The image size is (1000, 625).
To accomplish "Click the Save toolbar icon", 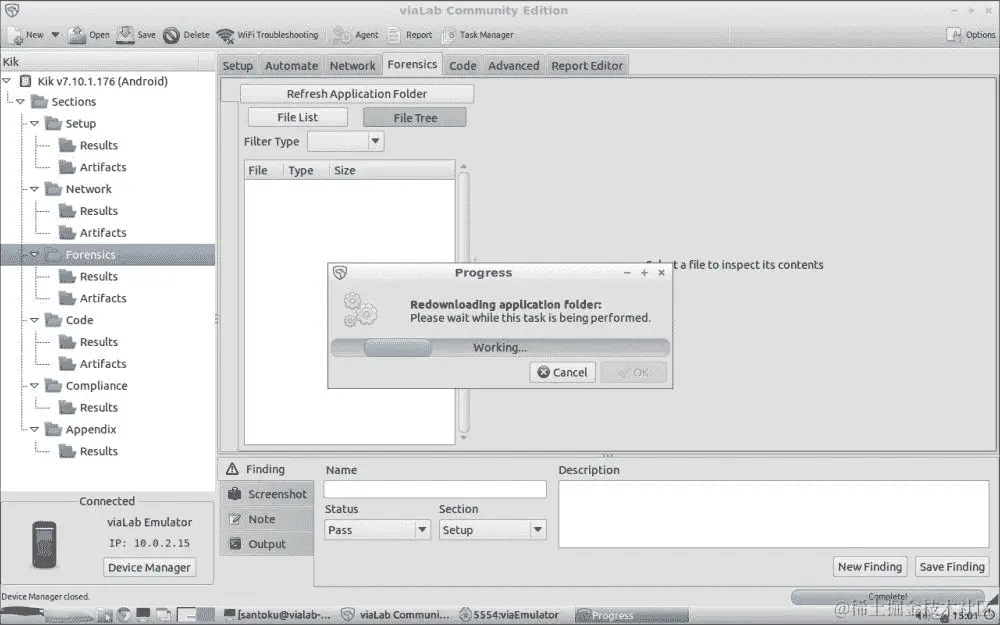I will (125, 35).
